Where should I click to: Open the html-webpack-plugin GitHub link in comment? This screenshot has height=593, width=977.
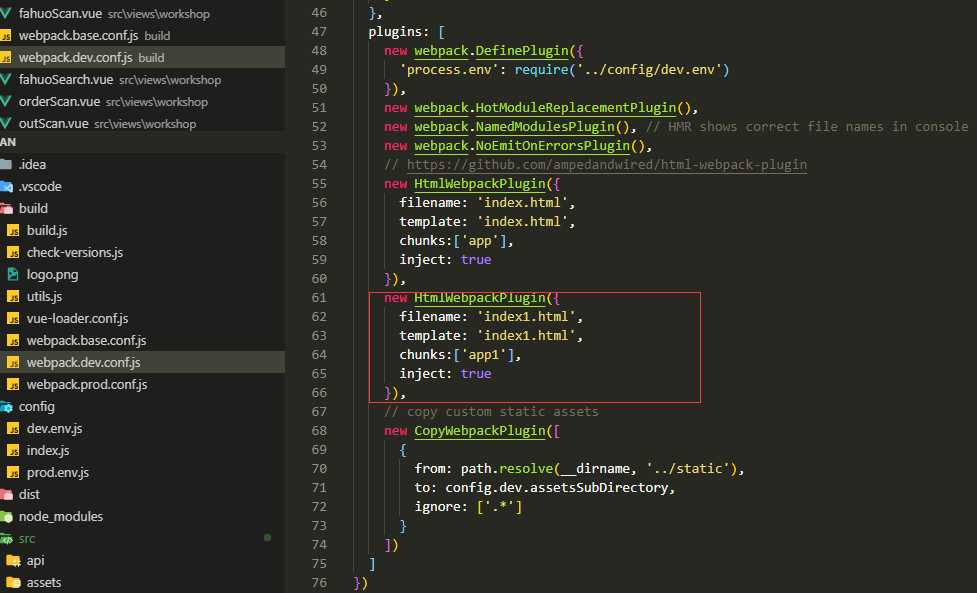[x=607, y=164]
